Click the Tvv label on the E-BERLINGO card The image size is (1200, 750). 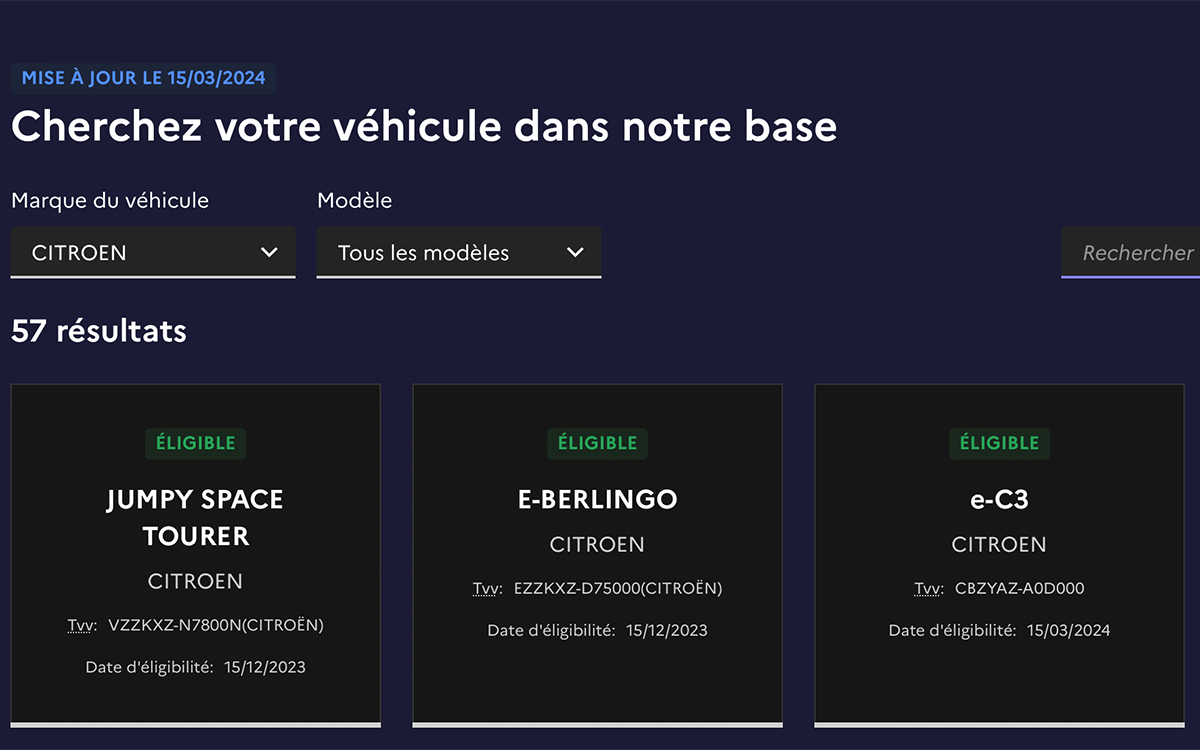(x=485, y=588)
